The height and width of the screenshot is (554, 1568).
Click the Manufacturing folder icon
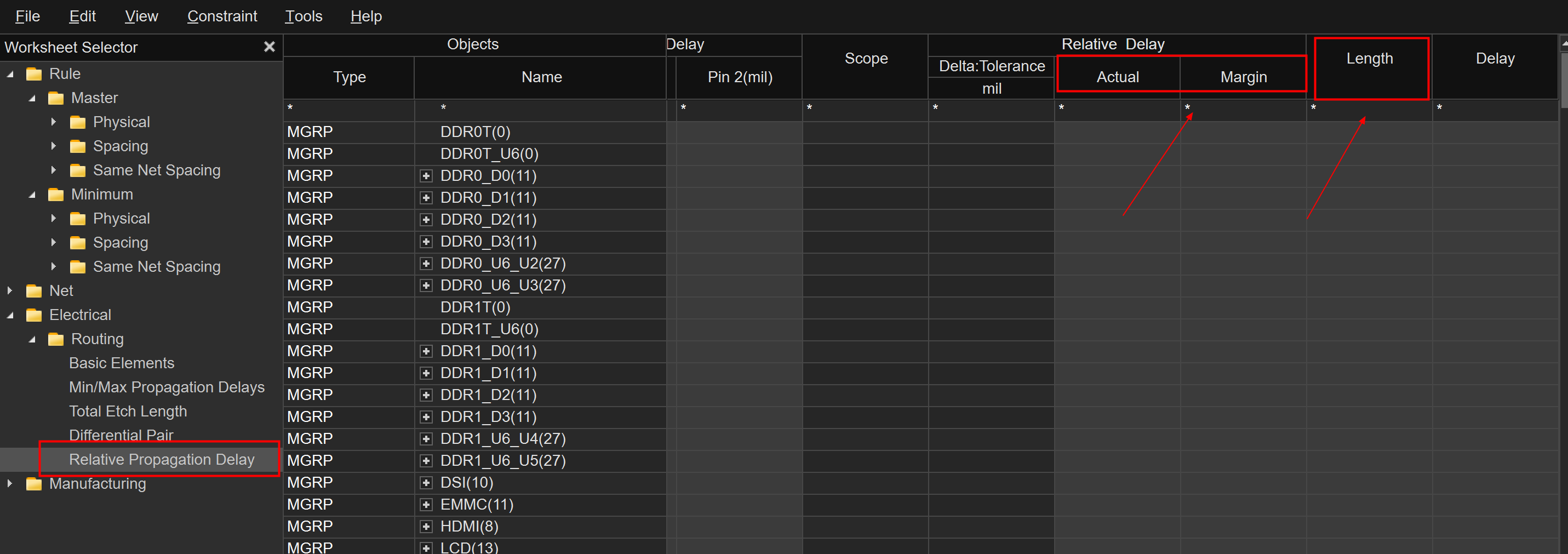[34, 483]
